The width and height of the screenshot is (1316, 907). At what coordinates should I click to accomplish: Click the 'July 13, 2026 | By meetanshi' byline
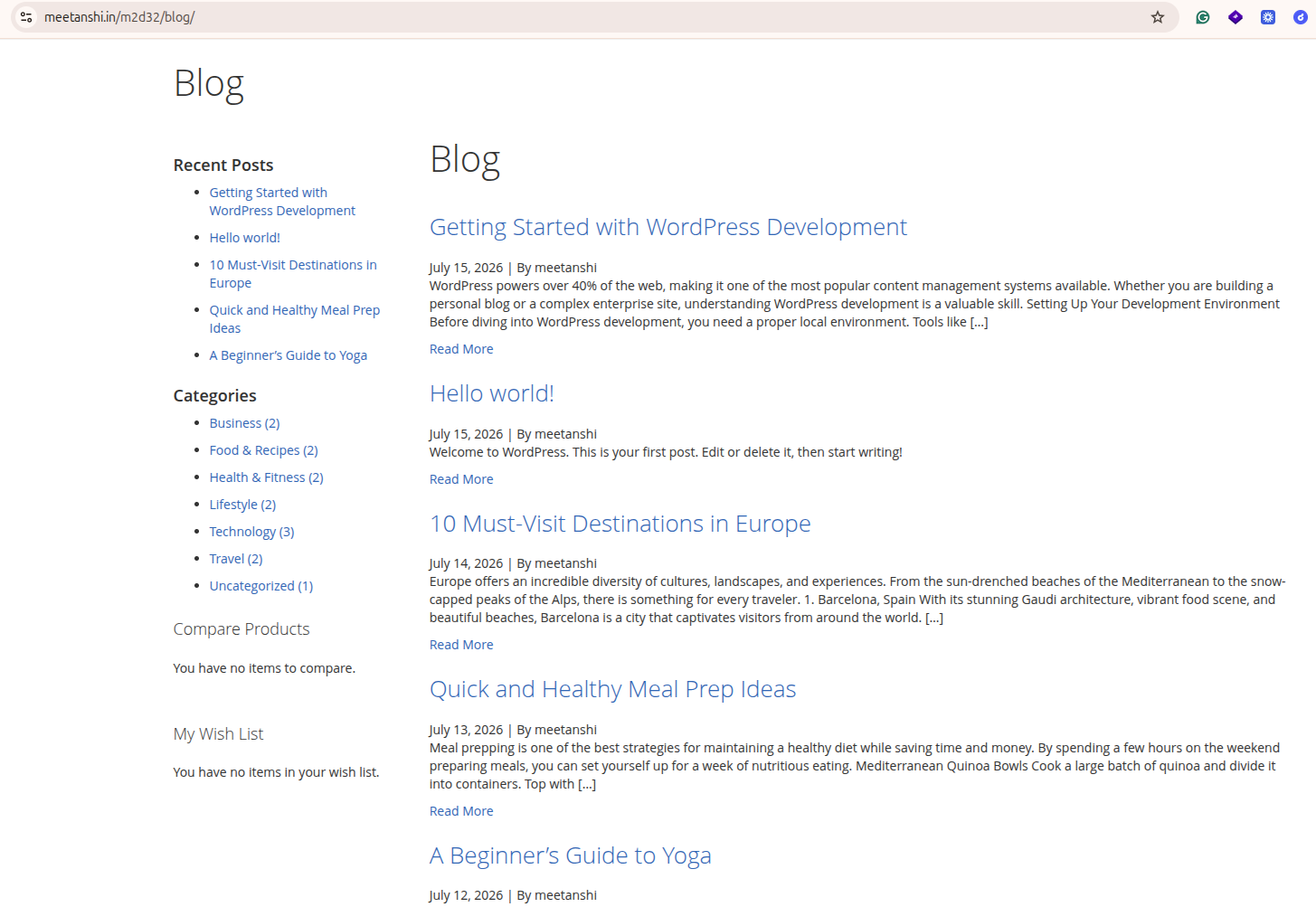(x=513, y=730)
